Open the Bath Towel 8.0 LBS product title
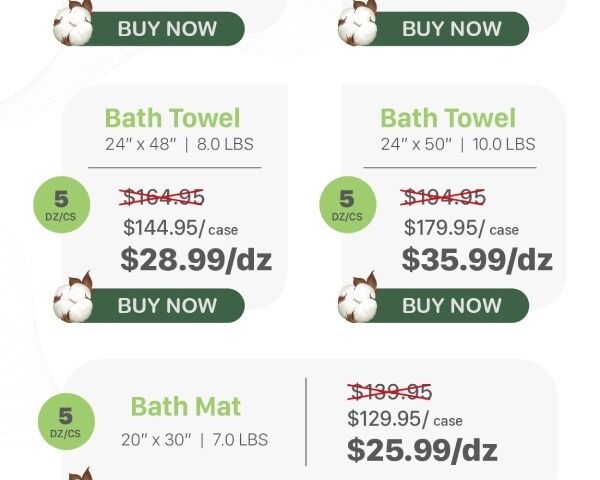 tap(172, 119)
